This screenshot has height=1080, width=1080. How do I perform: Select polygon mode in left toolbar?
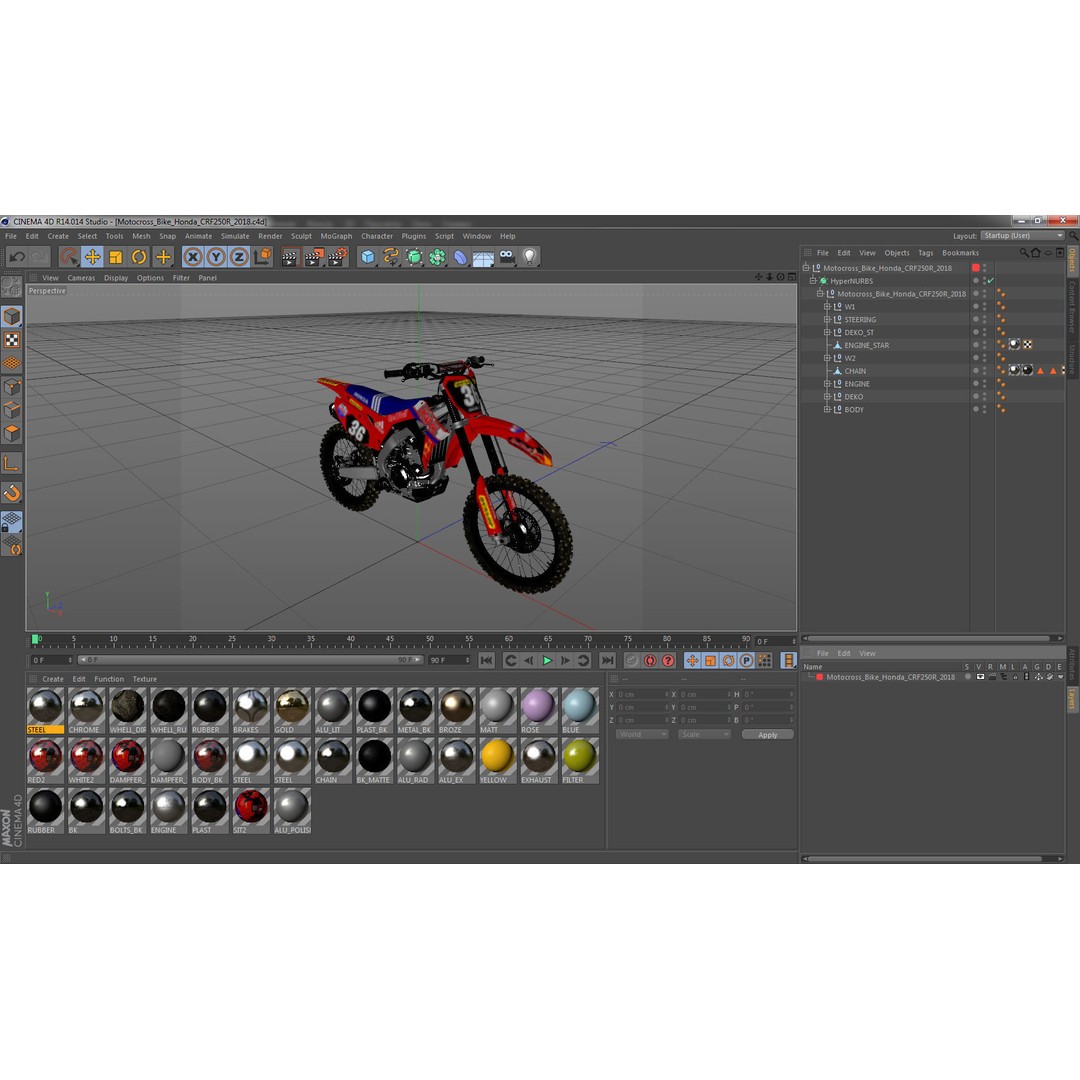pos(12,433)
